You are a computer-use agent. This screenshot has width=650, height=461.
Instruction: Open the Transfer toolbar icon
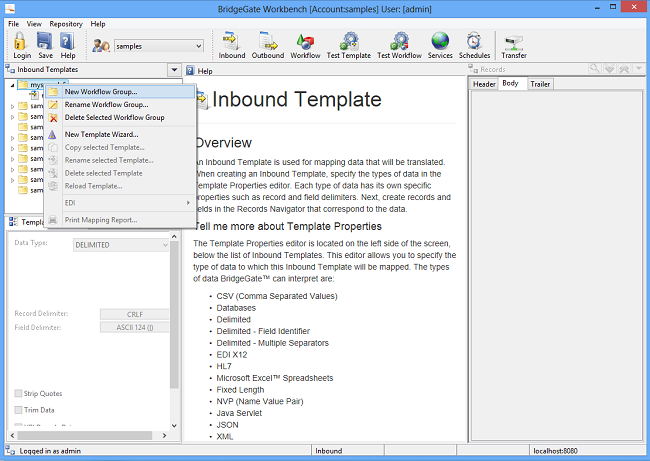(x=514, y=42)
